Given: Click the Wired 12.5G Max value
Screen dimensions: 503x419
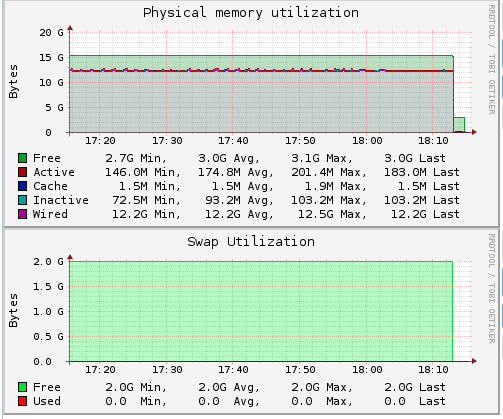Looking at the screenshot, I should point(332,214).
